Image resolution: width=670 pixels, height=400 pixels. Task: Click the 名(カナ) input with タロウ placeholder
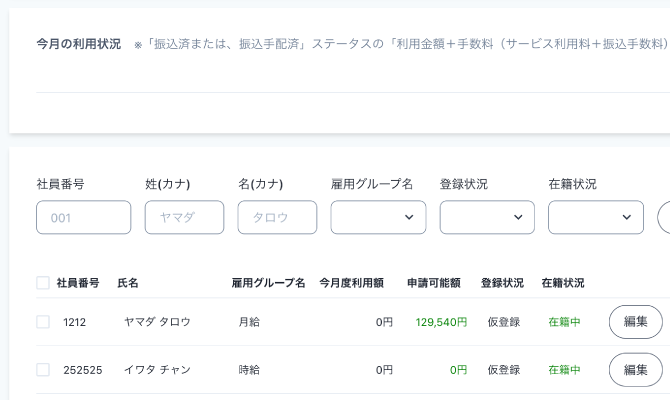tap(277, 217)
